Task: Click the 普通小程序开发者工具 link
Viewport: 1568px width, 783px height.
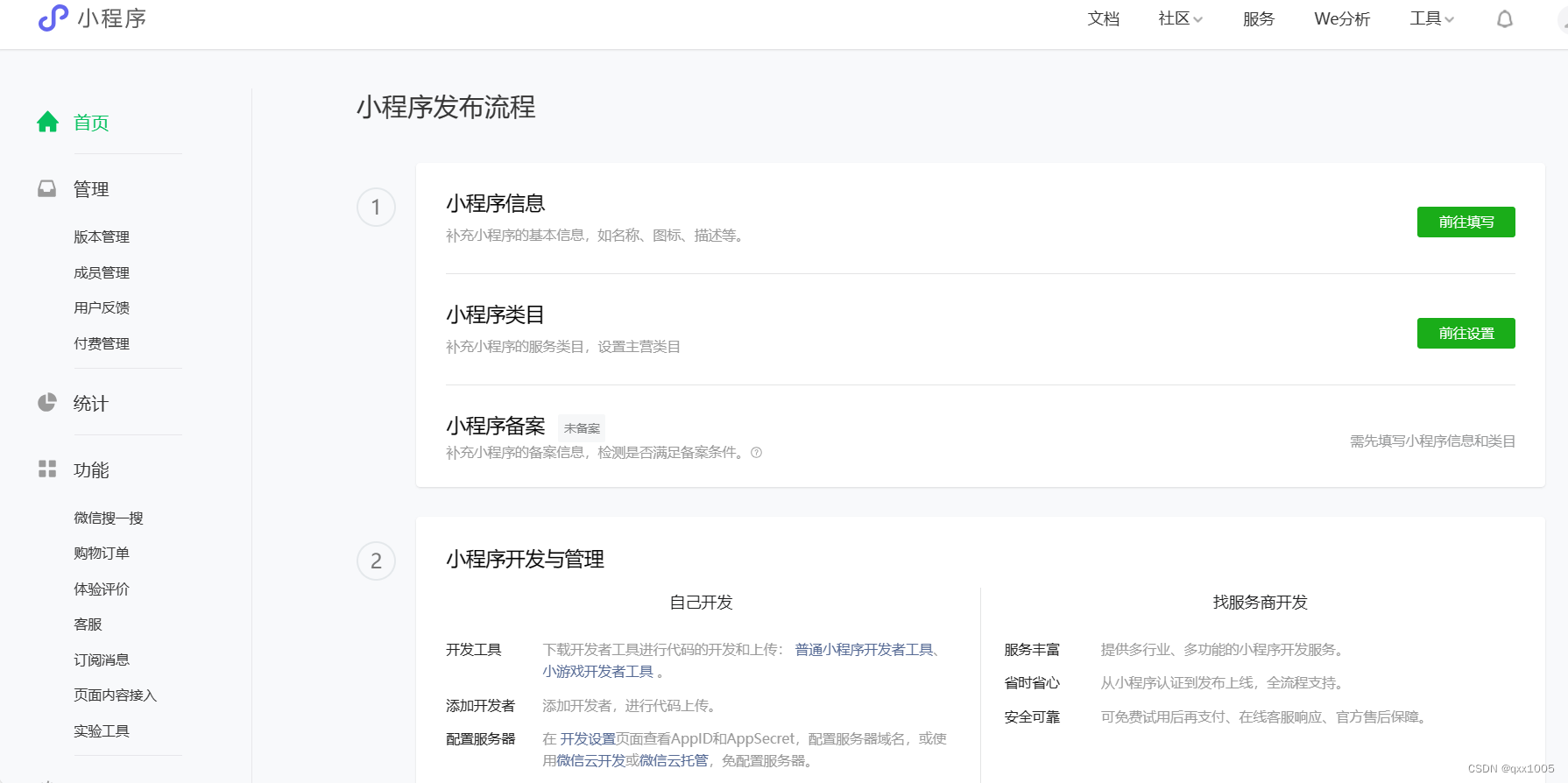Action: [864, 649]
